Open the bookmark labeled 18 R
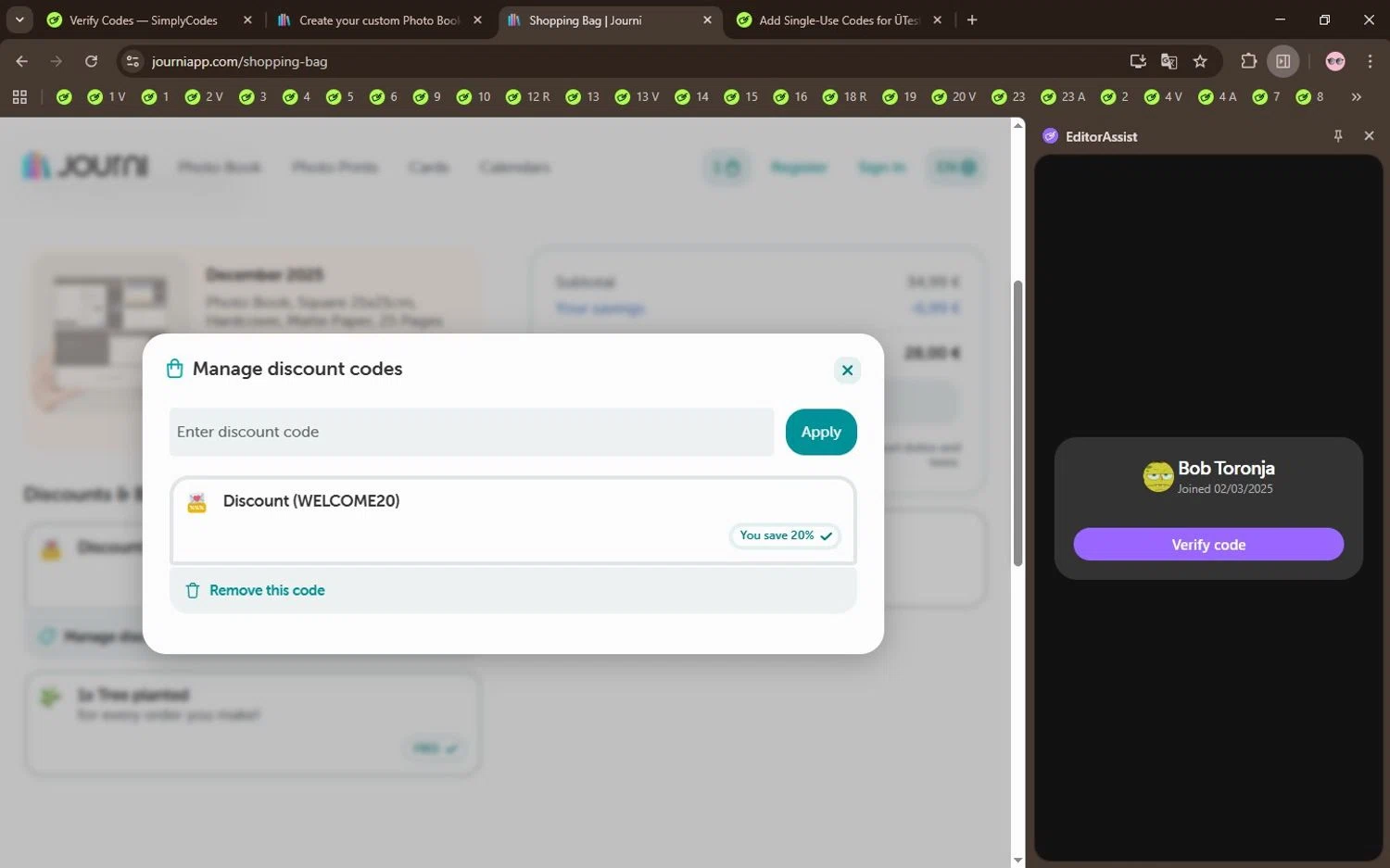The image size is (1390, 868). coord(845,96)
